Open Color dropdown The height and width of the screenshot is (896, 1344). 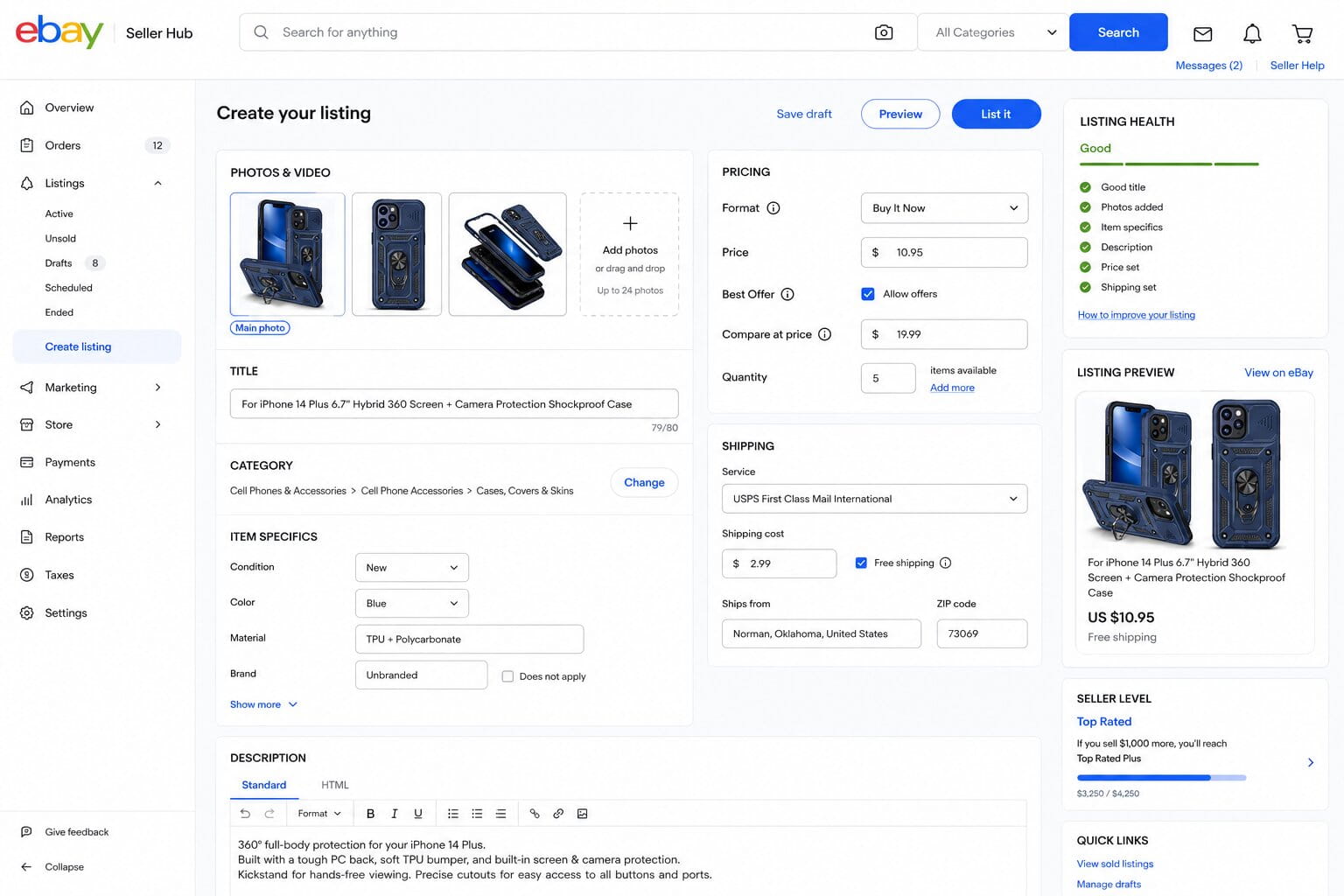point(412,604)
